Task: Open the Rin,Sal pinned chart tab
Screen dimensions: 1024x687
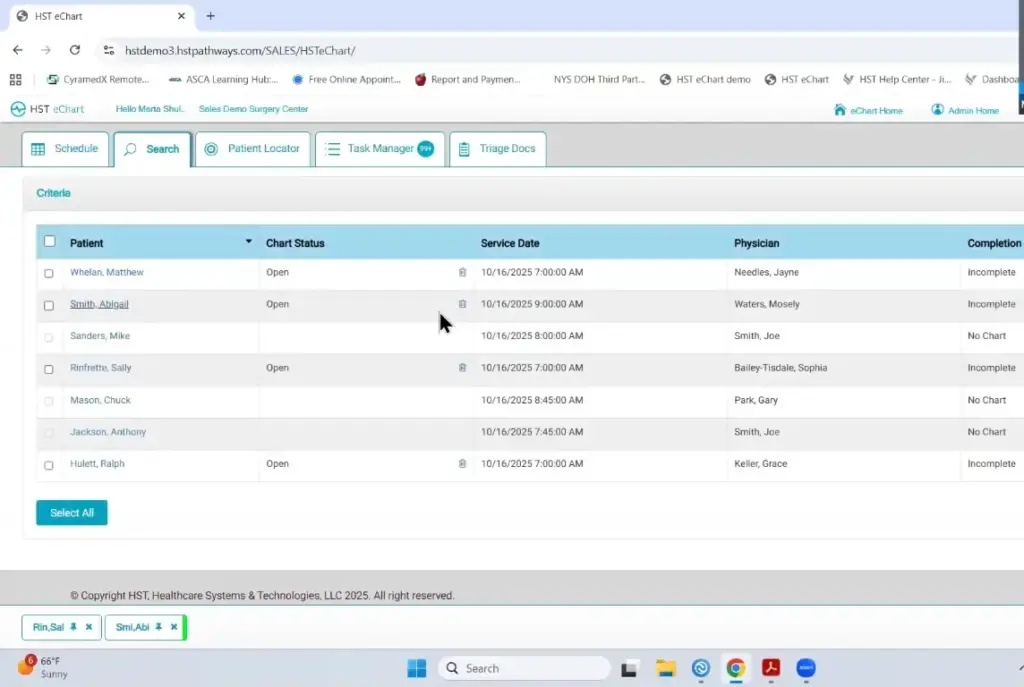Action: (48, 627)
